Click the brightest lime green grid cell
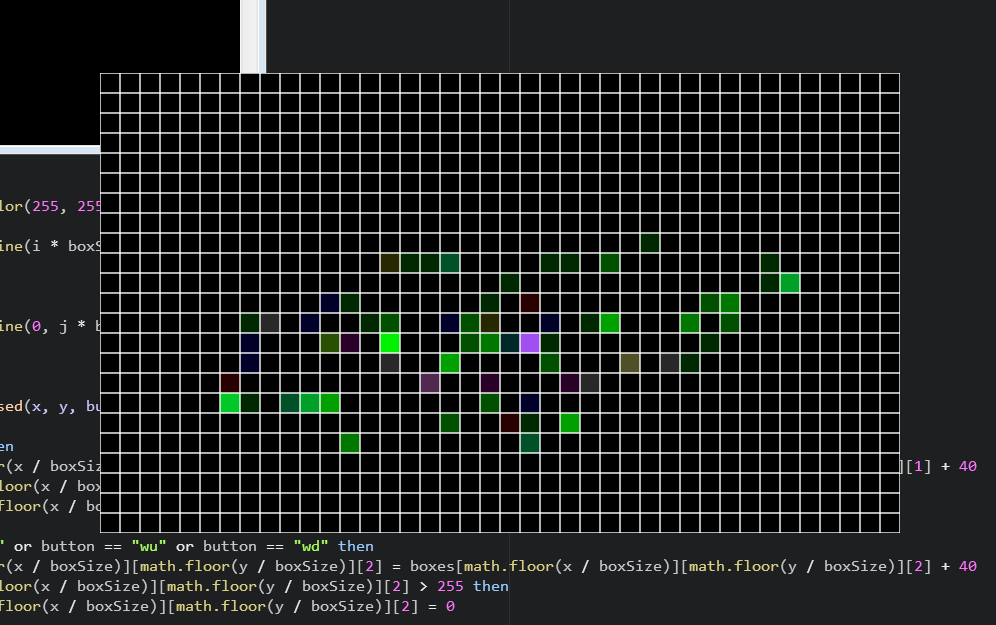The height and width of the screenshot is (625, 996). click(390, 343)
